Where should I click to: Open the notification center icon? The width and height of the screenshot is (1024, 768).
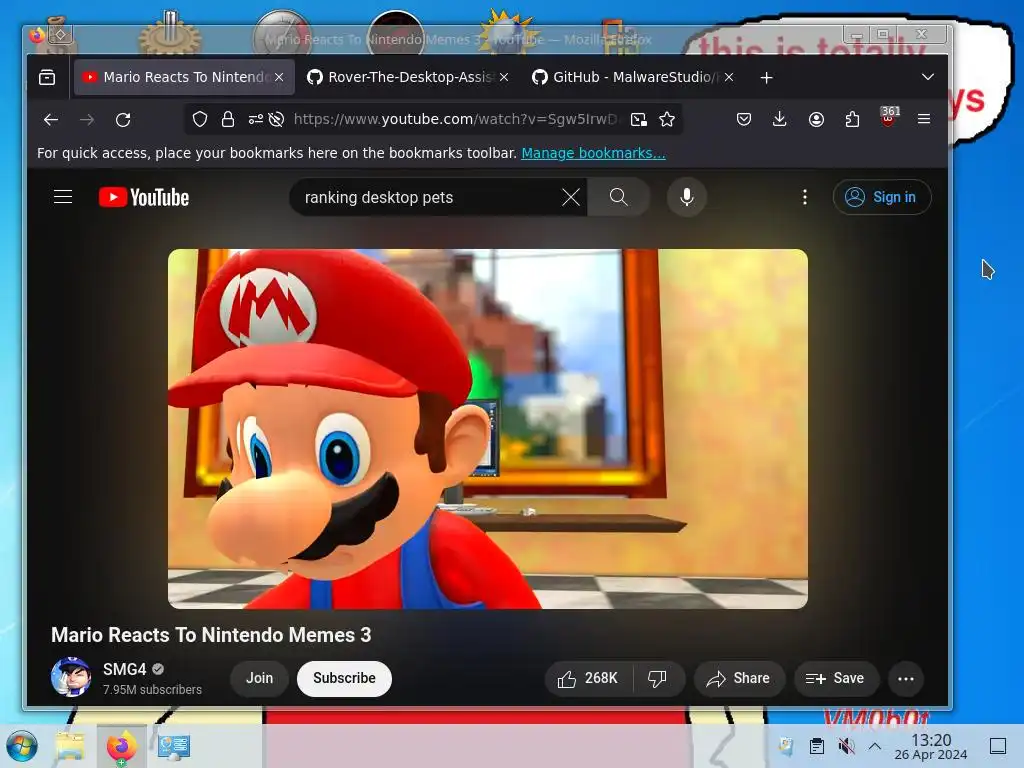998,746
